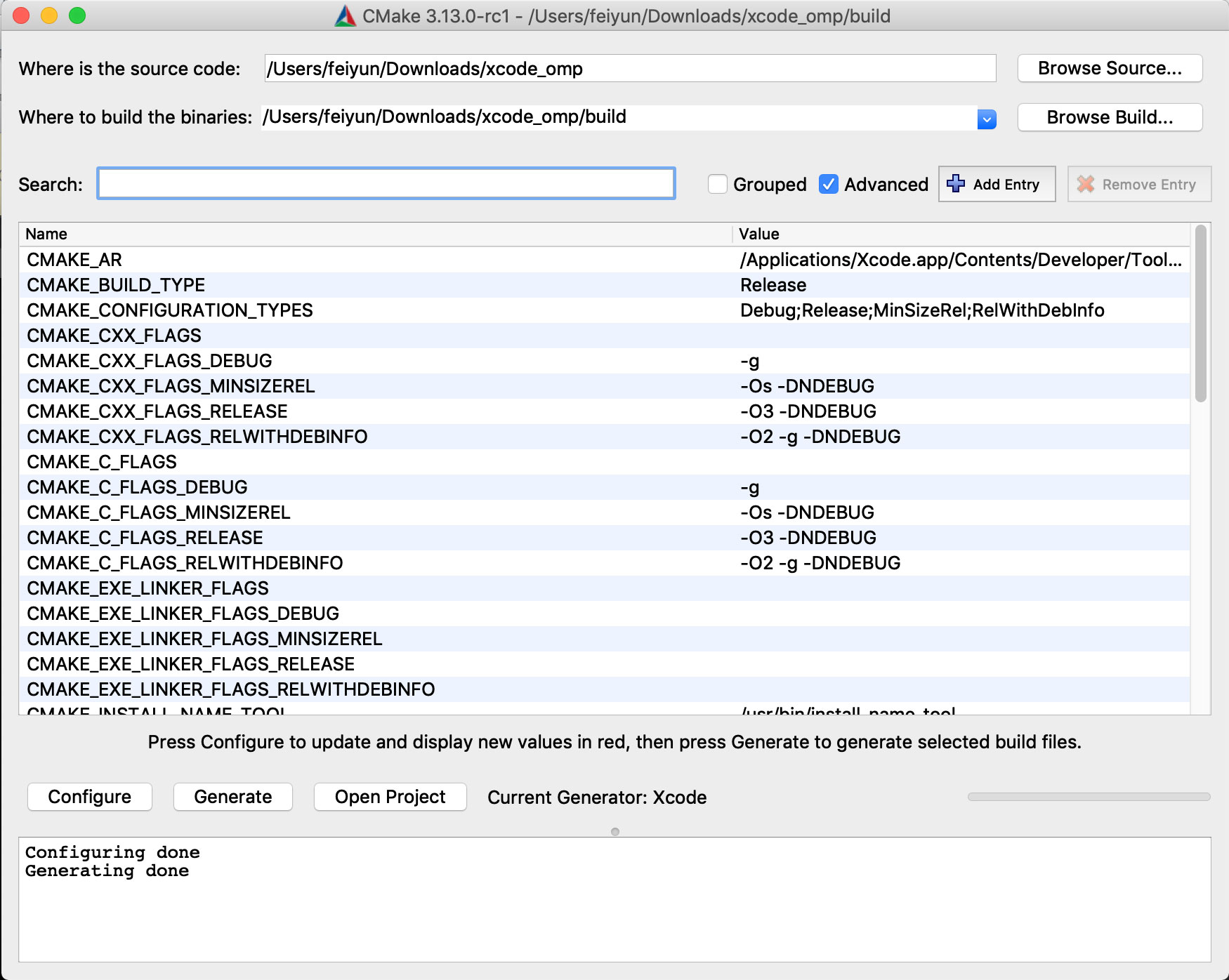Edit -Os -DNDEBUG value of CMAKE_CXX_FLAGS_MINSIZEREL
1229x980 pixels.
(808, 386)
